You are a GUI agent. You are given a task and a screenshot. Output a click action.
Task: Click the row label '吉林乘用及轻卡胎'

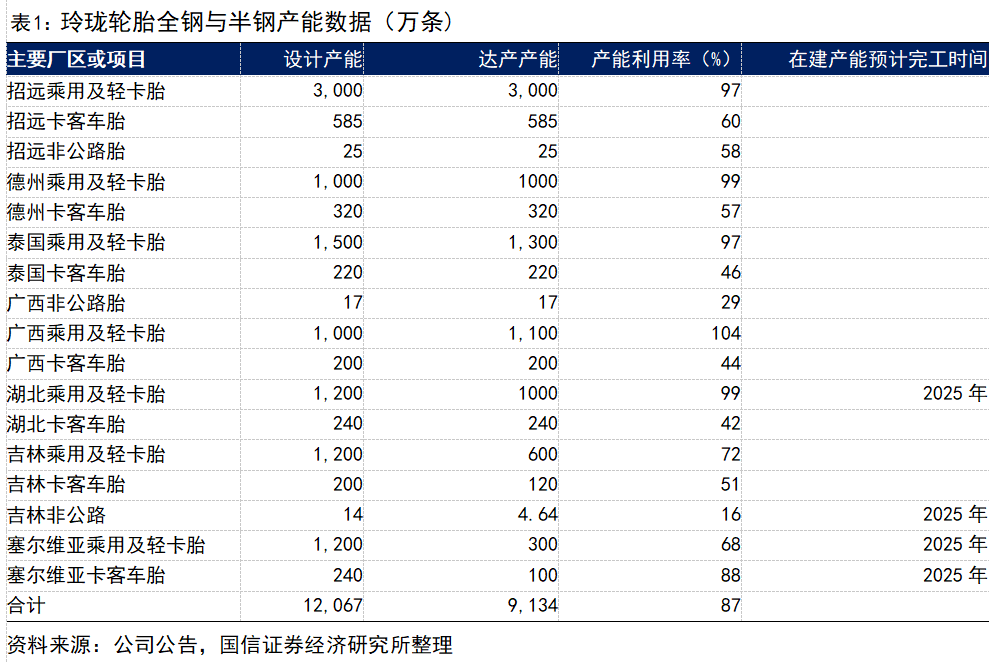coord(86,454)
